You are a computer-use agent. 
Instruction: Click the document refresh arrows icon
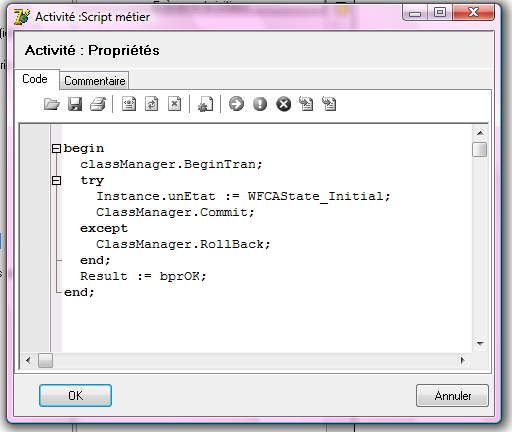[x=152, y=104]
